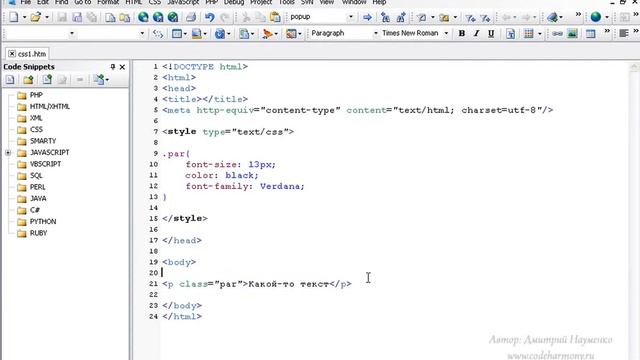Open the Format menu
Image resolution: width=640 pixels, height=360 pixels.
(108, 2)
